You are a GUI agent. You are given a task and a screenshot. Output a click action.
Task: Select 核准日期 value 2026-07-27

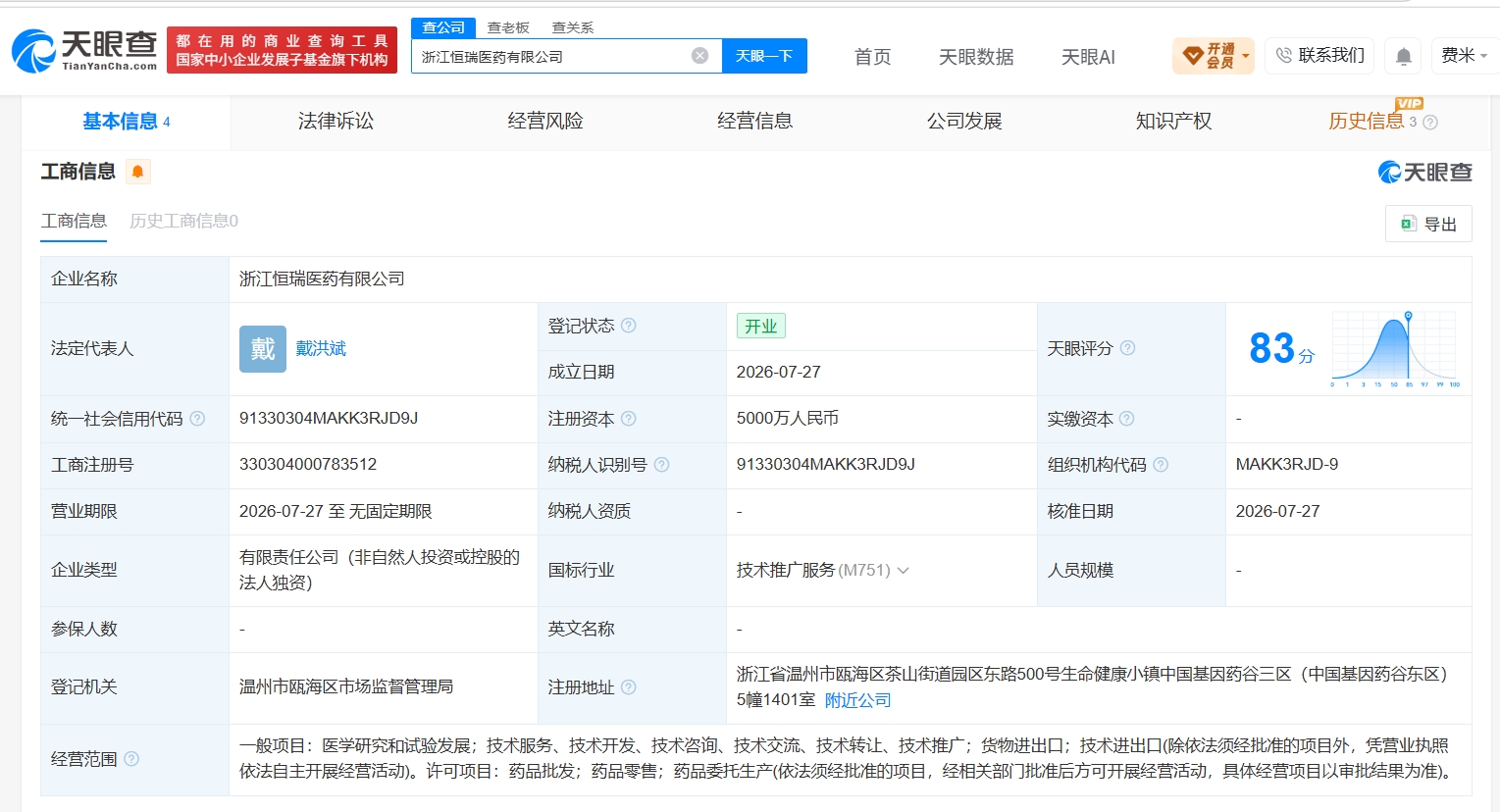point(1277,512)
